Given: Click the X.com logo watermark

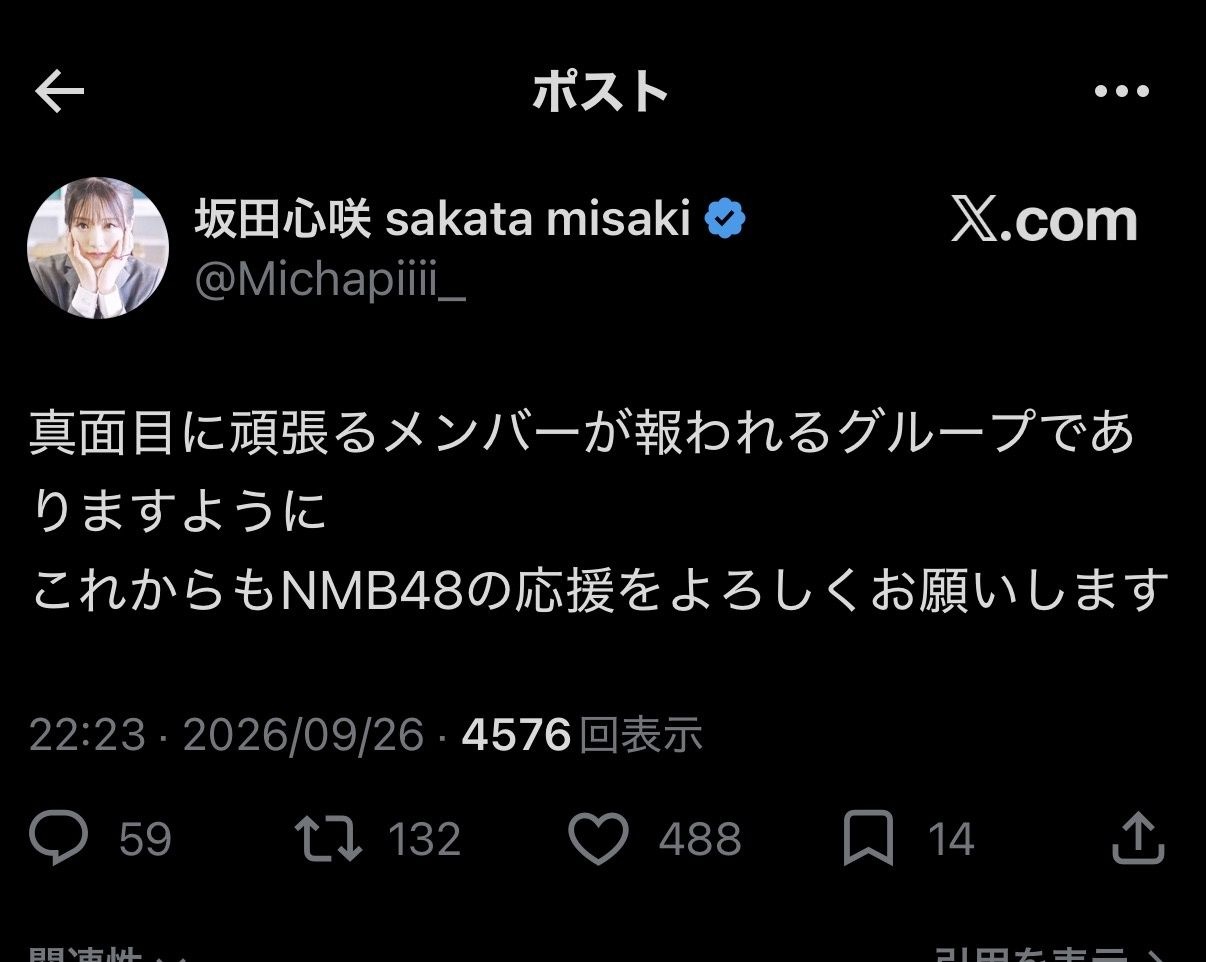Looking at the screenshot, I should [1044, 220].
